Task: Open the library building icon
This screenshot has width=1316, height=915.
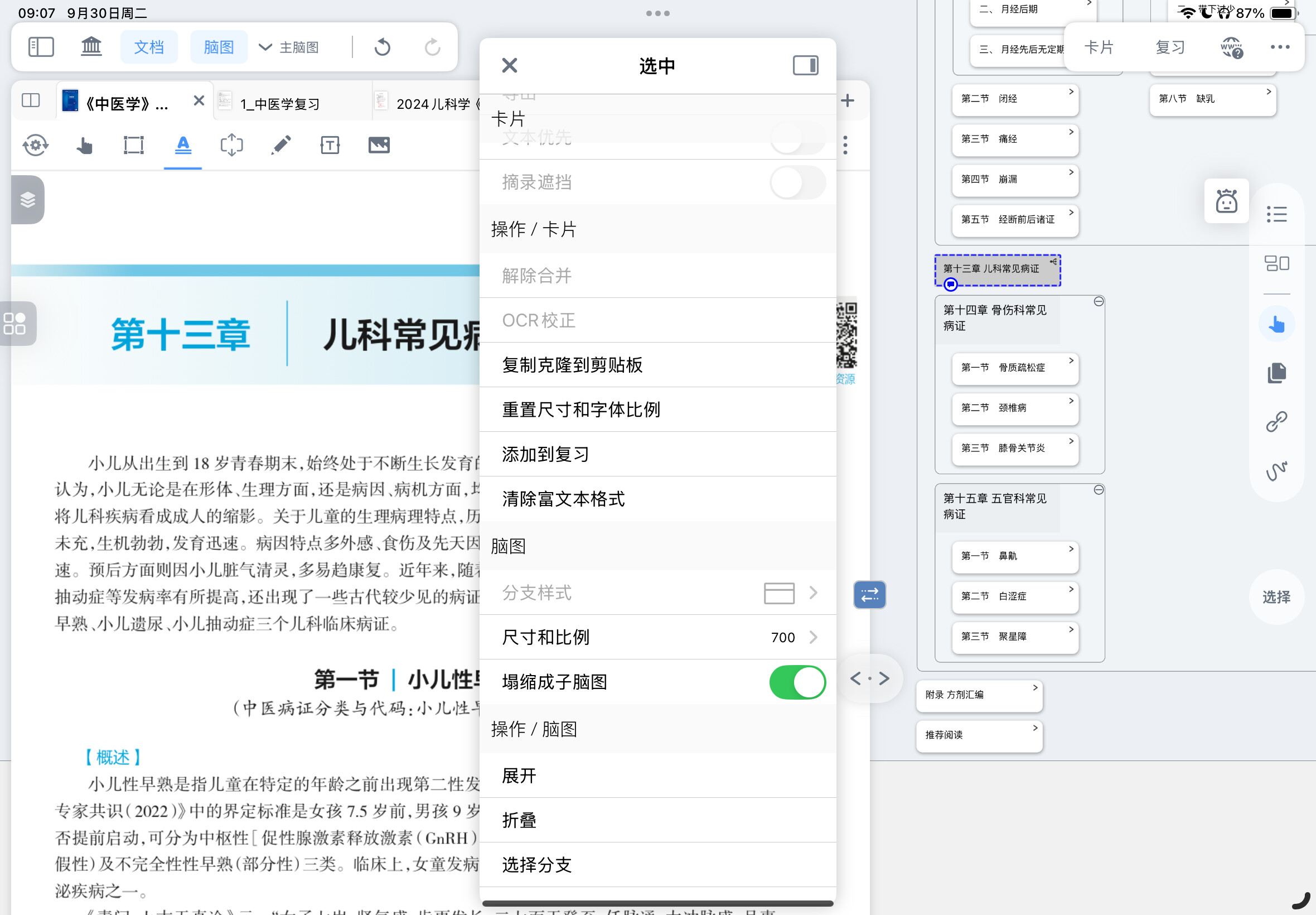Action: [x=91, y=47]
